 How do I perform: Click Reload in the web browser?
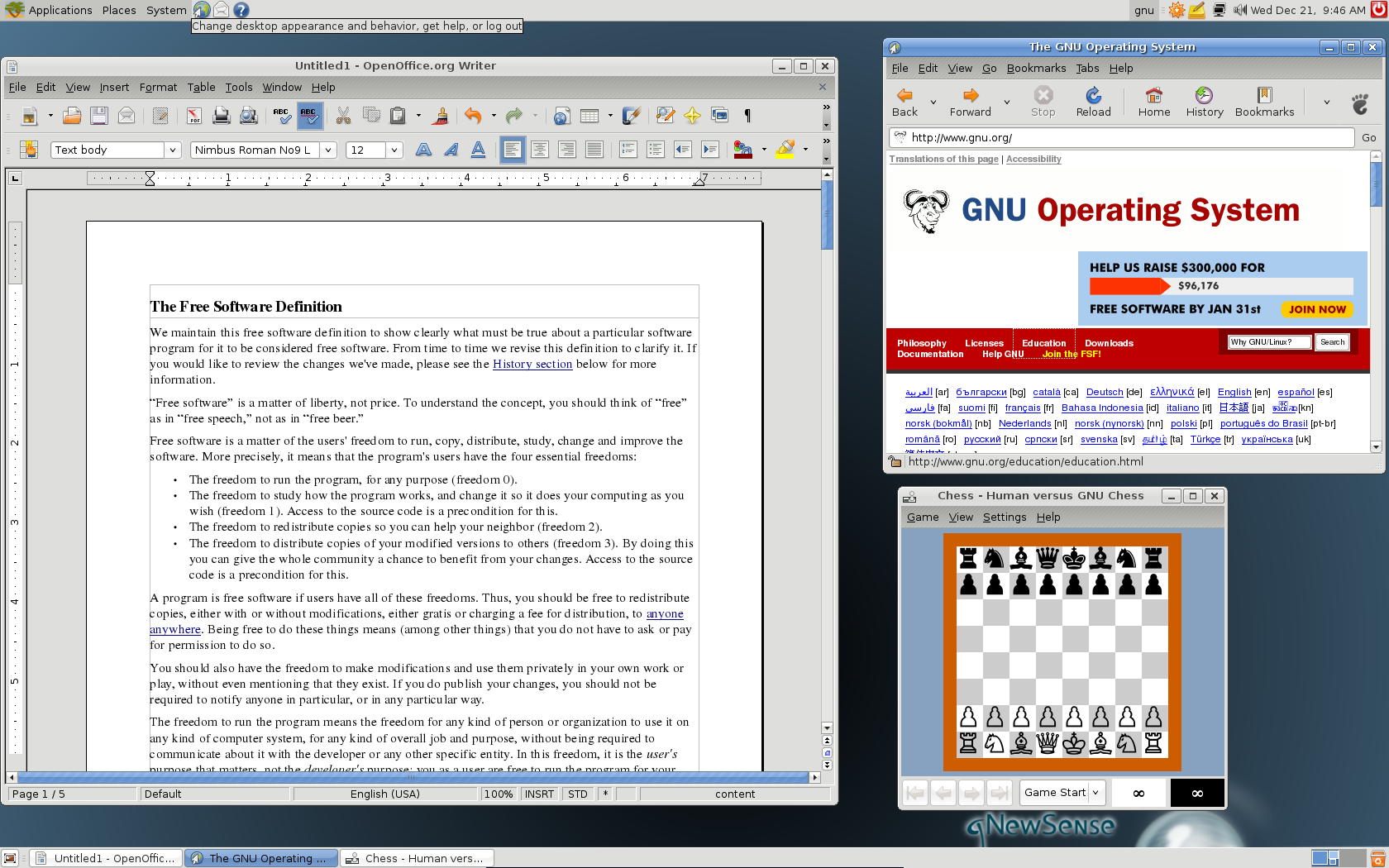(1093, 103)
